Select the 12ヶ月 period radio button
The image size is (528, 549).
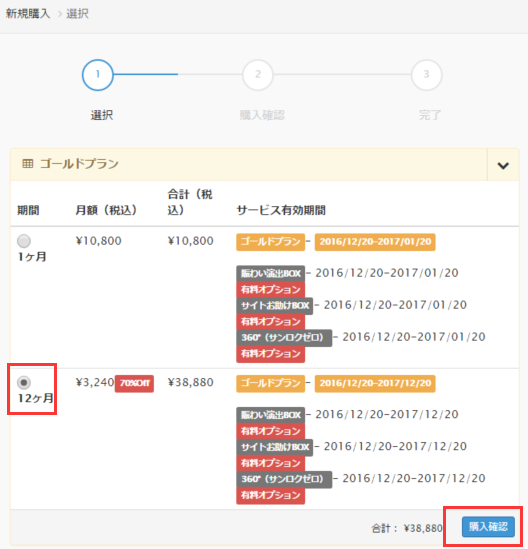[24, 382]
